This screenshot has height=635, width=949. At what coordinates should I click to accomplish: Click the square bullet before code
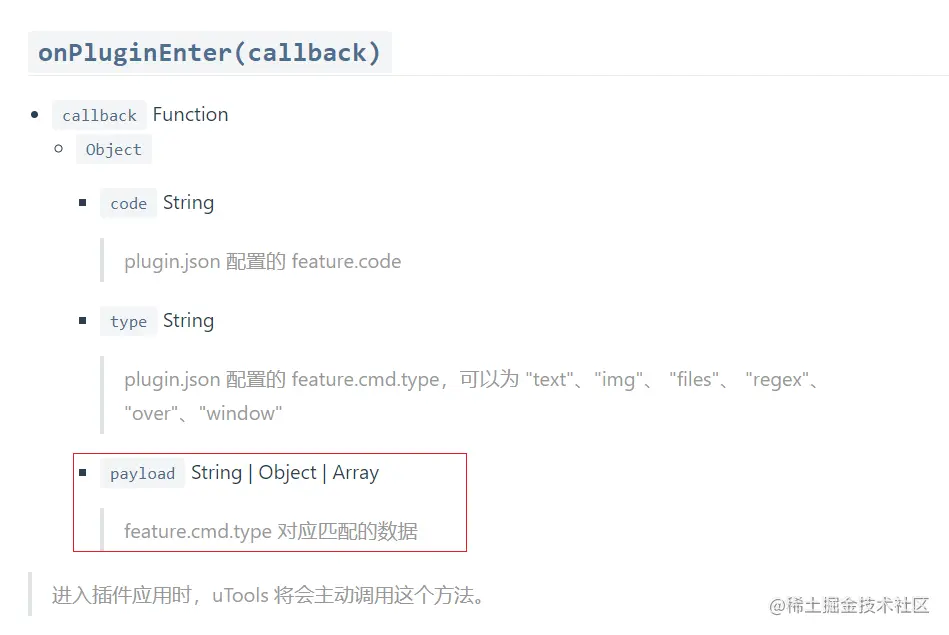tap(83, 203)
